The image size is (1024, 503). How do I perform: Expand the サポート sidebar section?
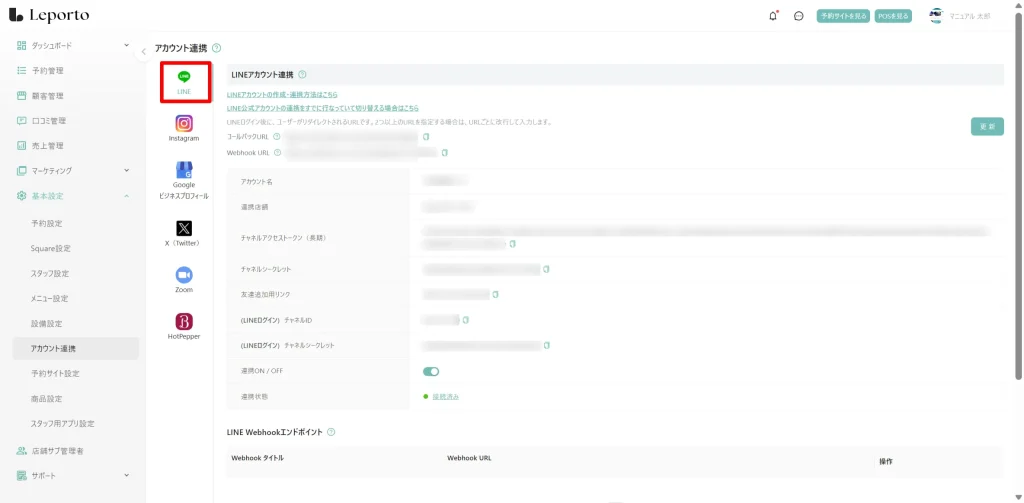[x=126, y=476]
